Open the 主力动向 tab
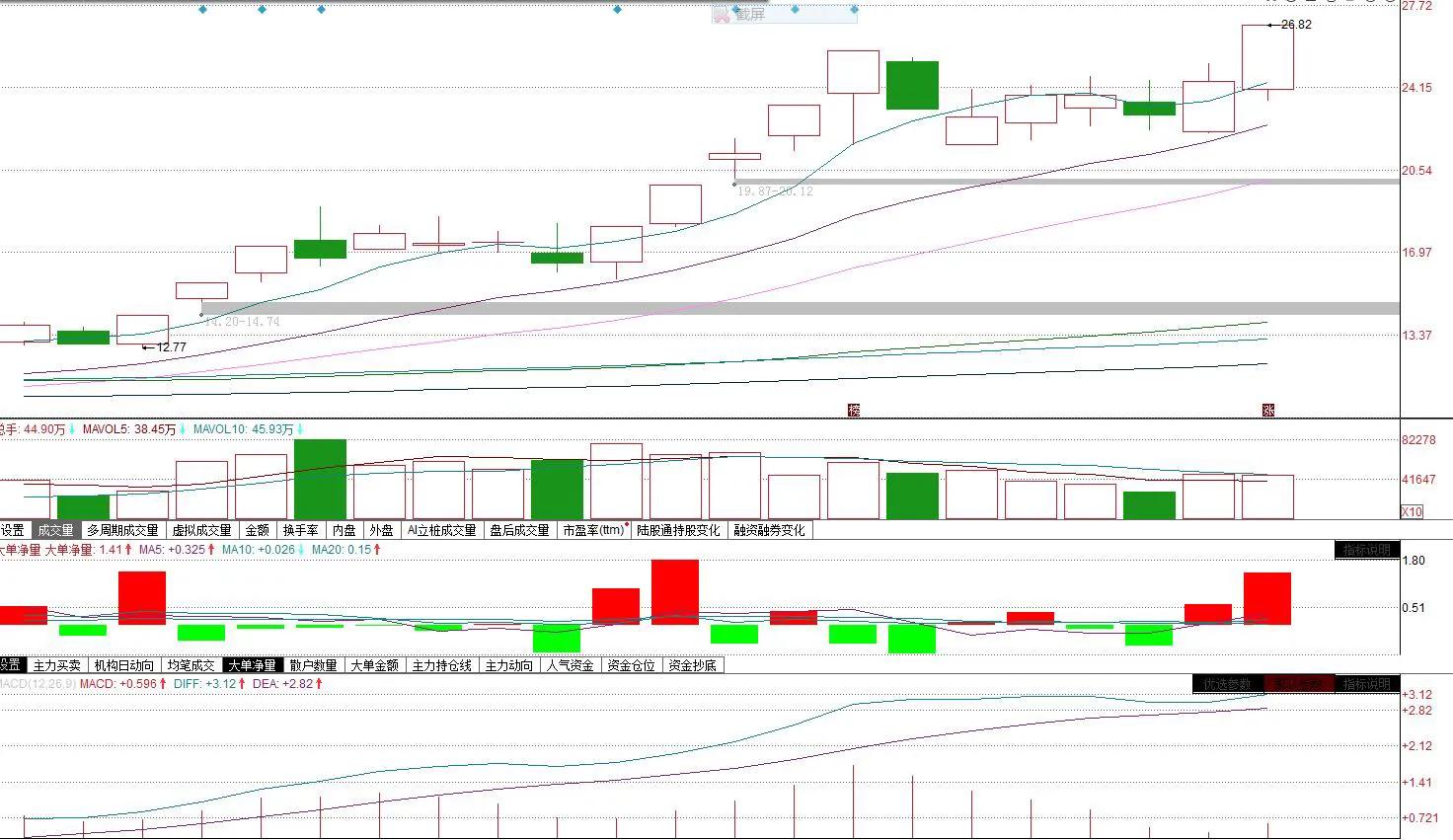The image size is (1453, 840). click(508, 665)
